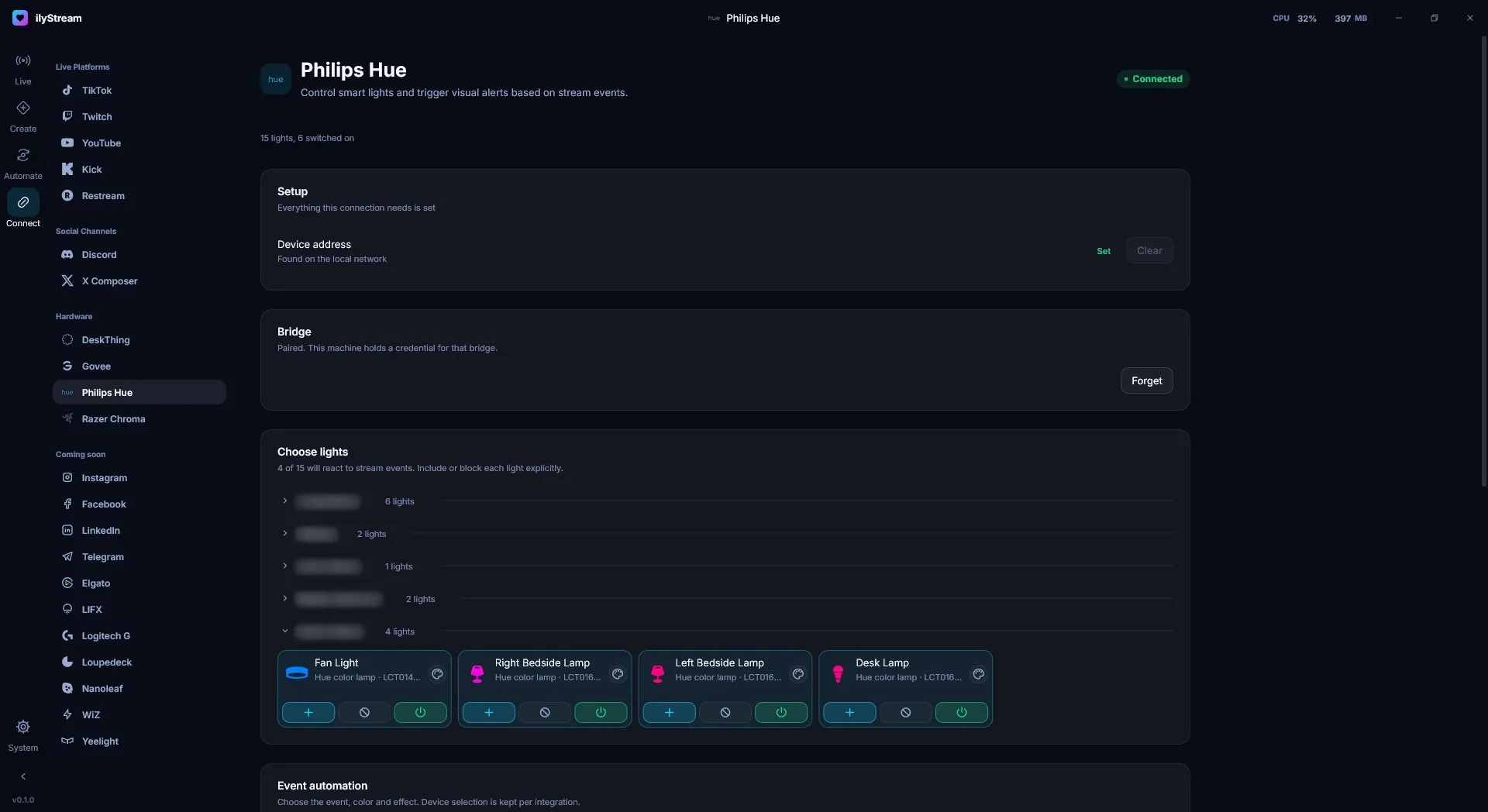Image resolution: width=1488 pixels, height=812 pixels.
Task: Open the Telegram coming soon entry
Action: (139, 557)
